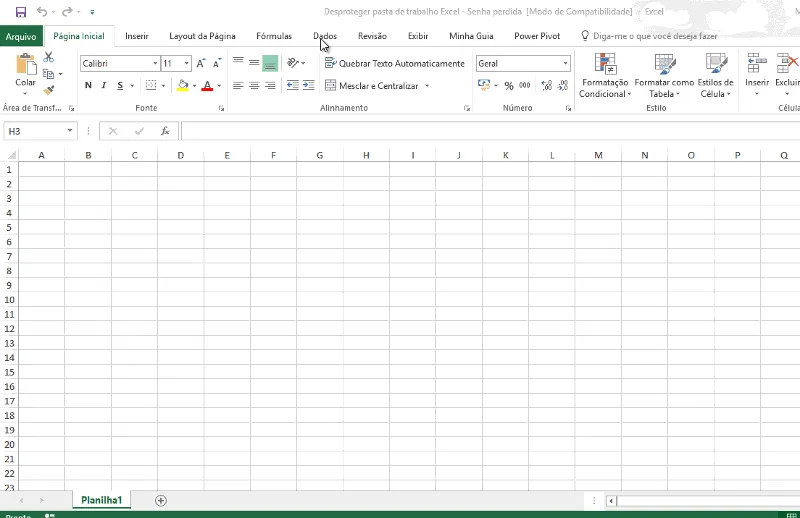This screenshot has width=800, height=518.
Task: Open the Geral number format dropdown
Action: (x=565, y=63)
